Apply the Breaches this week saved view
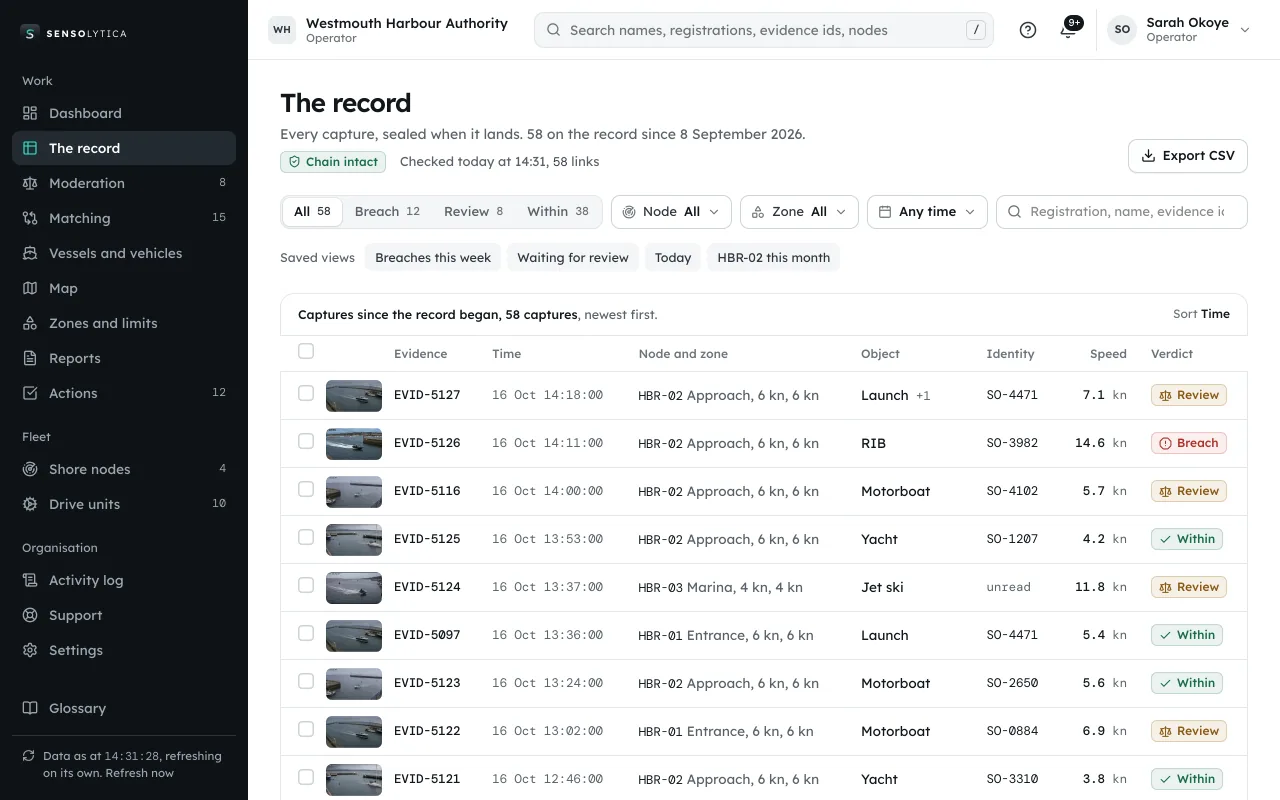Image resolution: width=1280 pixels, height=800 pixels. pyautogui.click(x=433, y=258)
